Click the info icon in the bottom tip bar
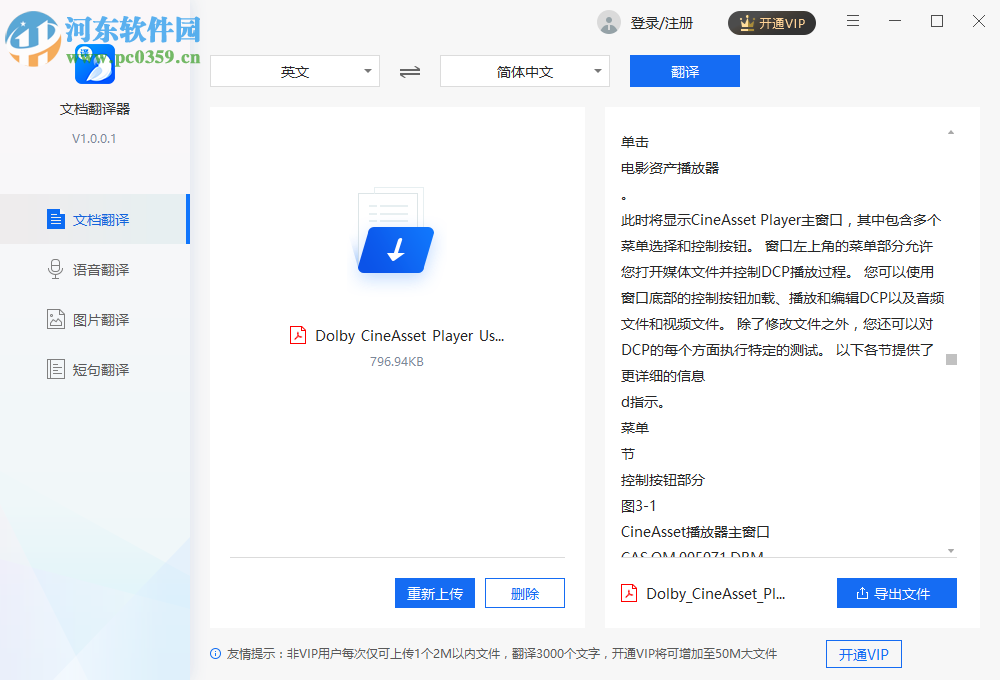The width and height of the screenshot is (1000, 680). (214, 654)
